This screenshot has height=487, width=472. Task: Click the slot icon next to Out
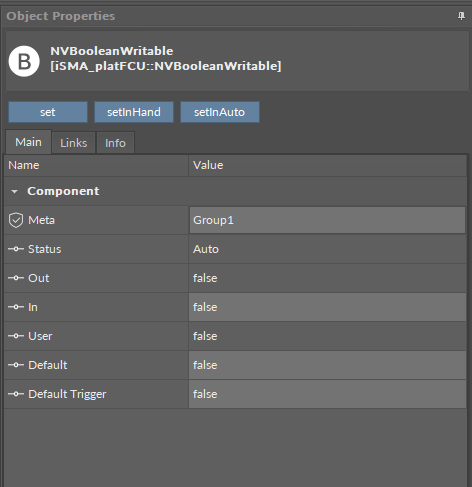[16, 278]
